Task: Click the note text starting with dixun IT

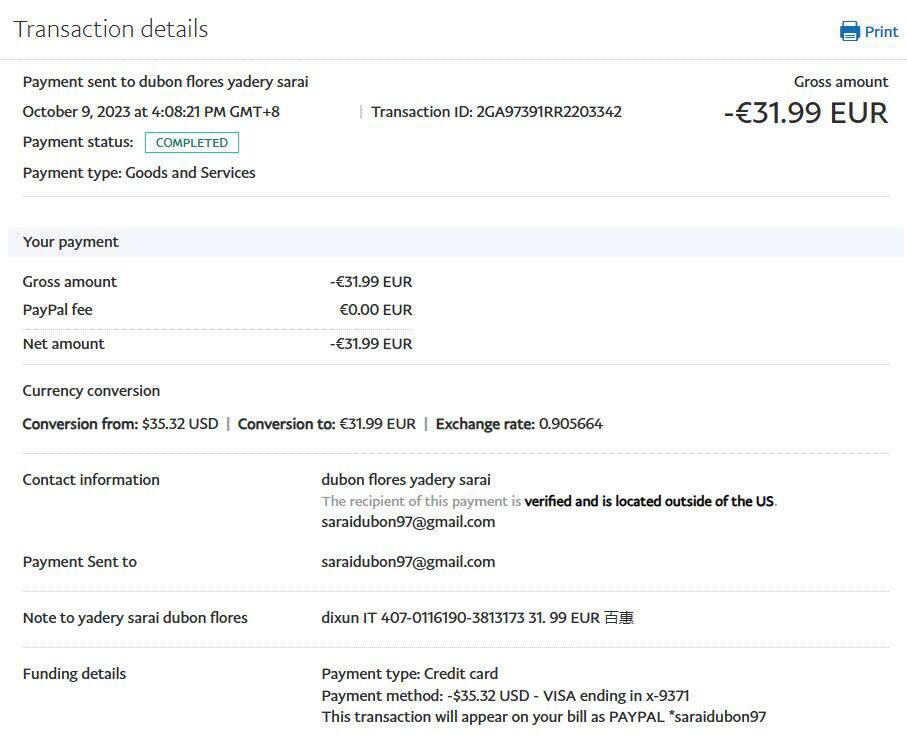Action: [477, 618]
